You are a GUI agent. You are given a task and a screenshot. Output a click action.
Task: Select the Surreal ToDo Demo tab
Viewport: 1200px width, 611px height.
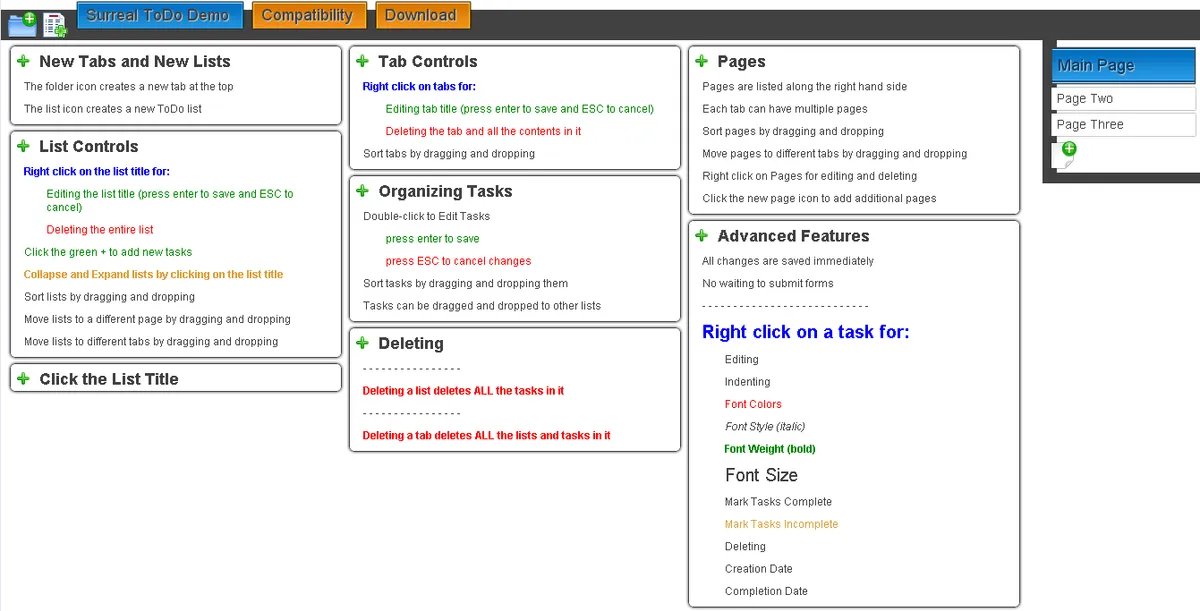(159, 15)
